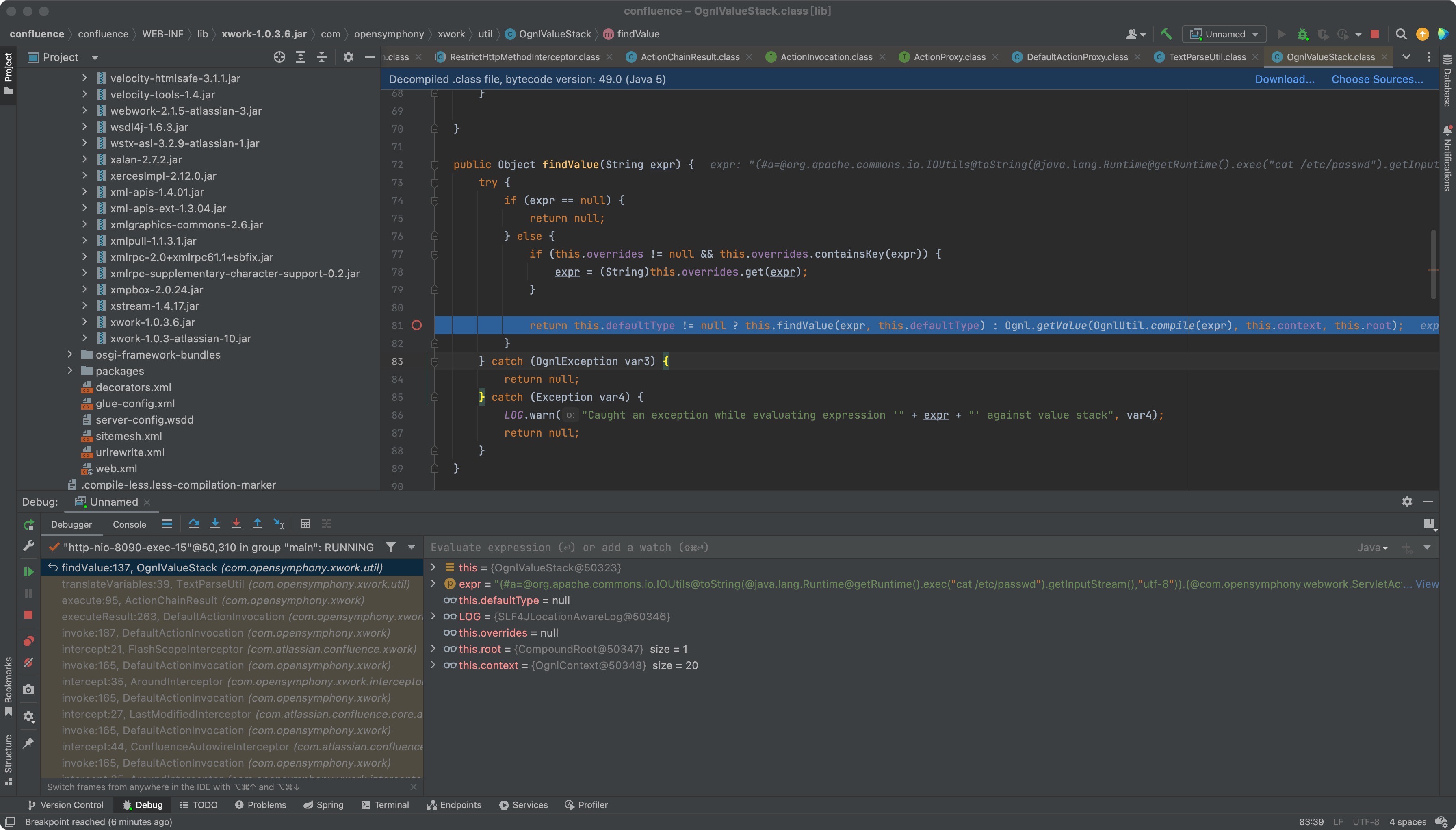
Task: Expand the this.root variable node
Action: (x=433, y=649)
